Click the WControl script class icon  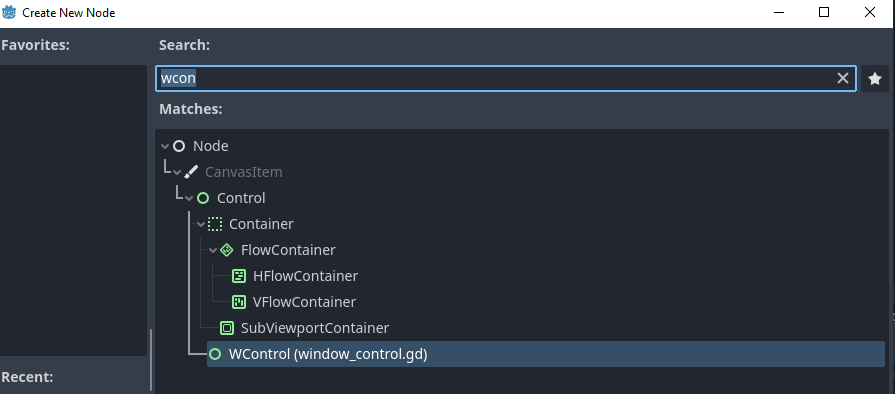(215, 355)
